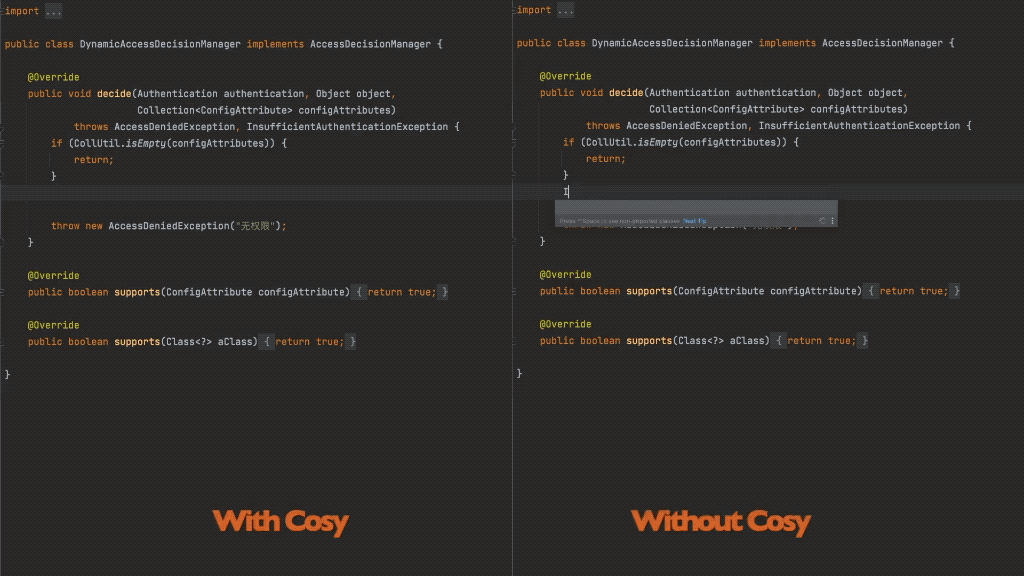
Task: Expand folded import block in left editor
Action: tap(54, 11)
